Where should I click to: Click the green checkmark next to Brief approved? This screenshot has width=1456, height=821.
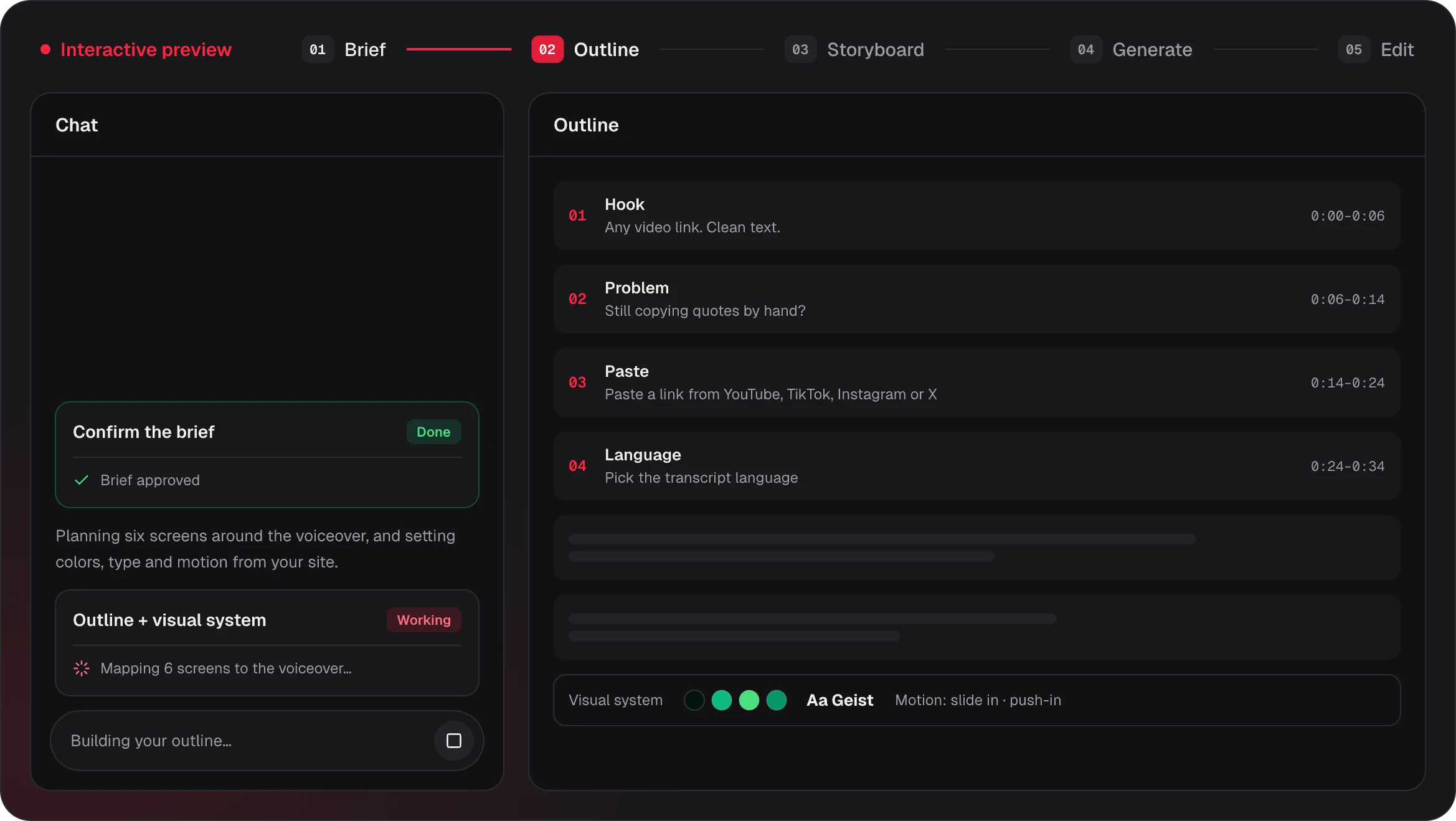coord(82,480)
